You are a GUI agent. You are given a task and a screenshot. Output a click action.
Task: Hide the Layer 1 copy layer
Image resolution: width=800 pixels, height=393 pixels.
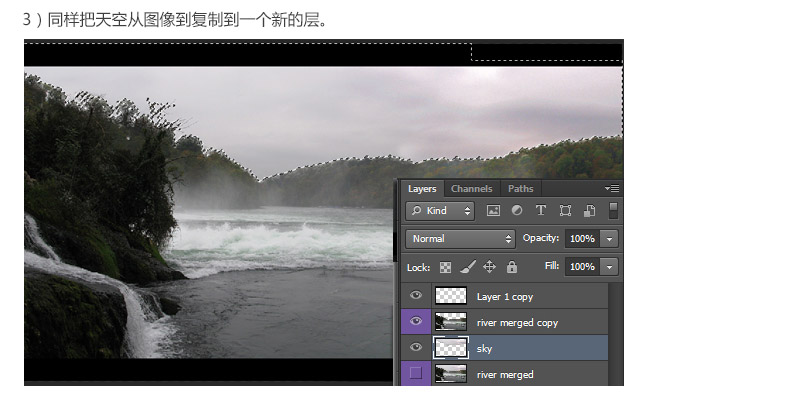click(x=416, y=296)
